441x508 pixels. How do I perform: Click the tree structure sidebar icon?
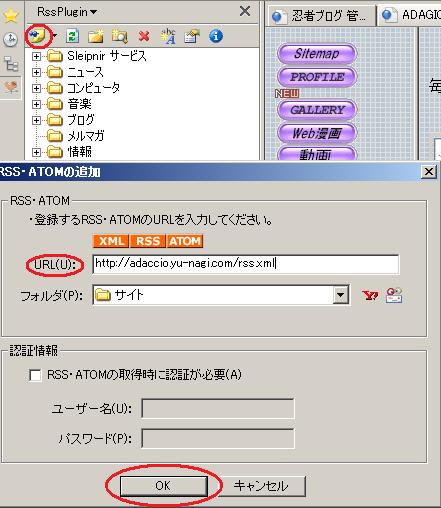pos(11,64)
